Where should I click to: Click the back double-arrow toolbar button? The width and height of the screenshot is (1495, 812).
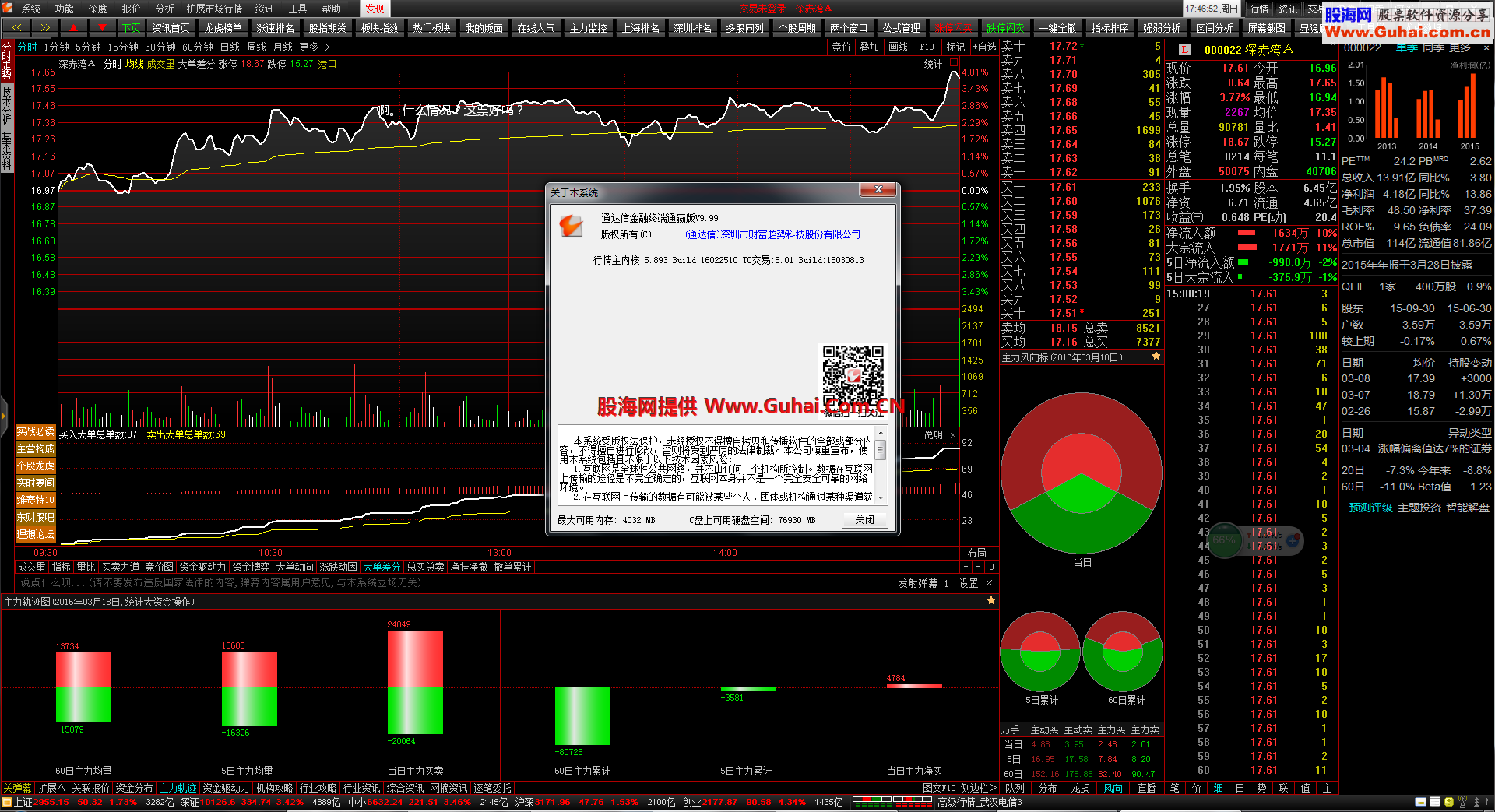[x=16, y=27]
